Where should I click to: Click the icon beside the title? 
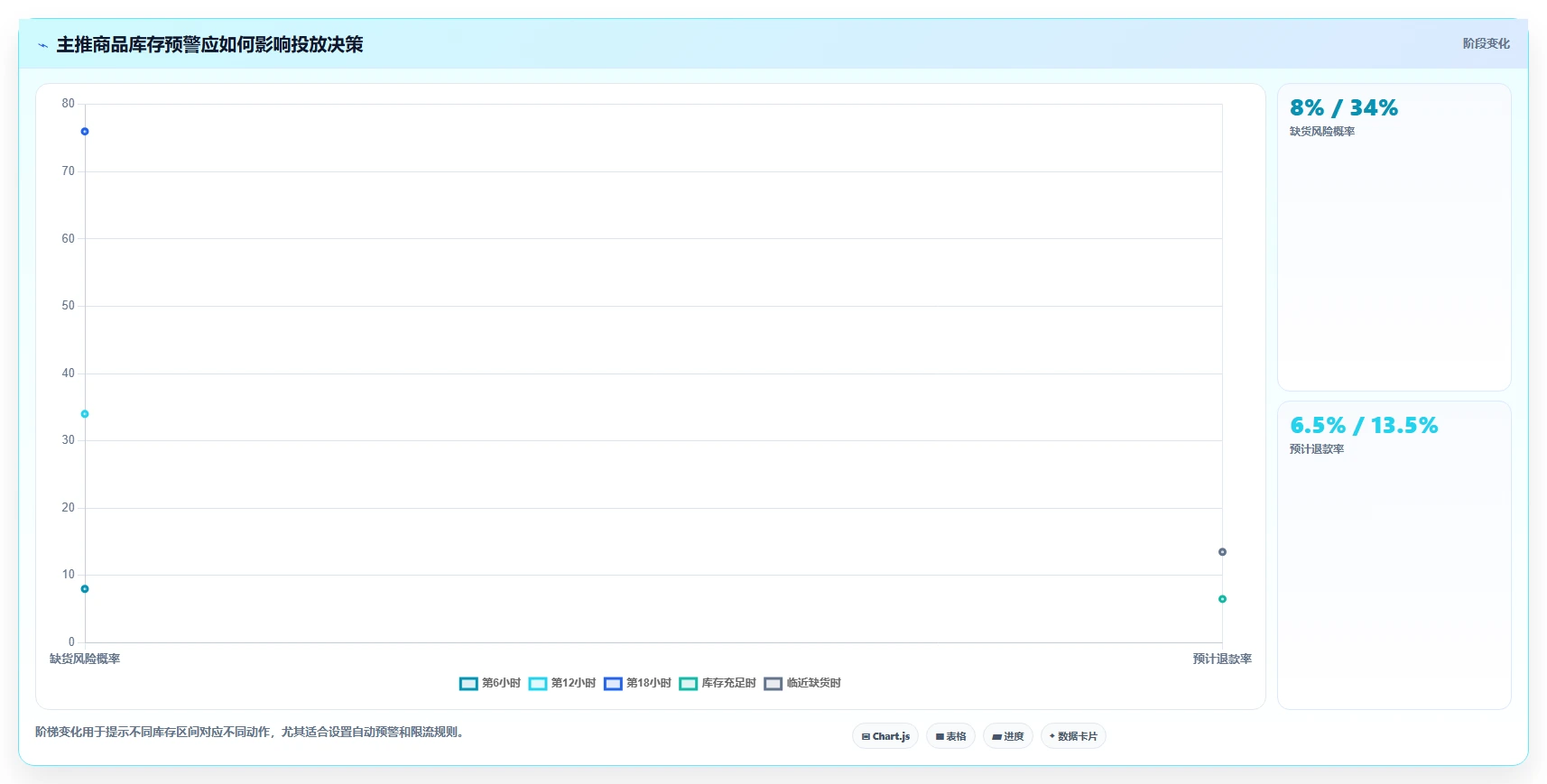(42, 45)
